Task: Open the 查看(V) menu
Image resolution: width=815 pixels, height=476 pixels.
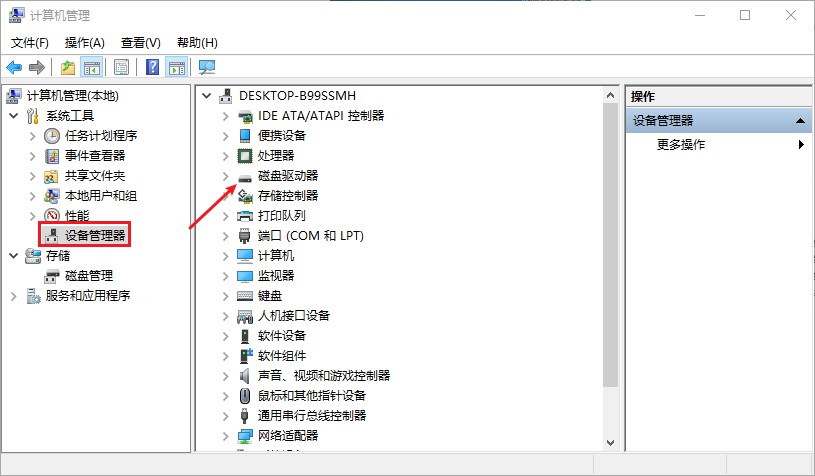Action: click(140, 42)
